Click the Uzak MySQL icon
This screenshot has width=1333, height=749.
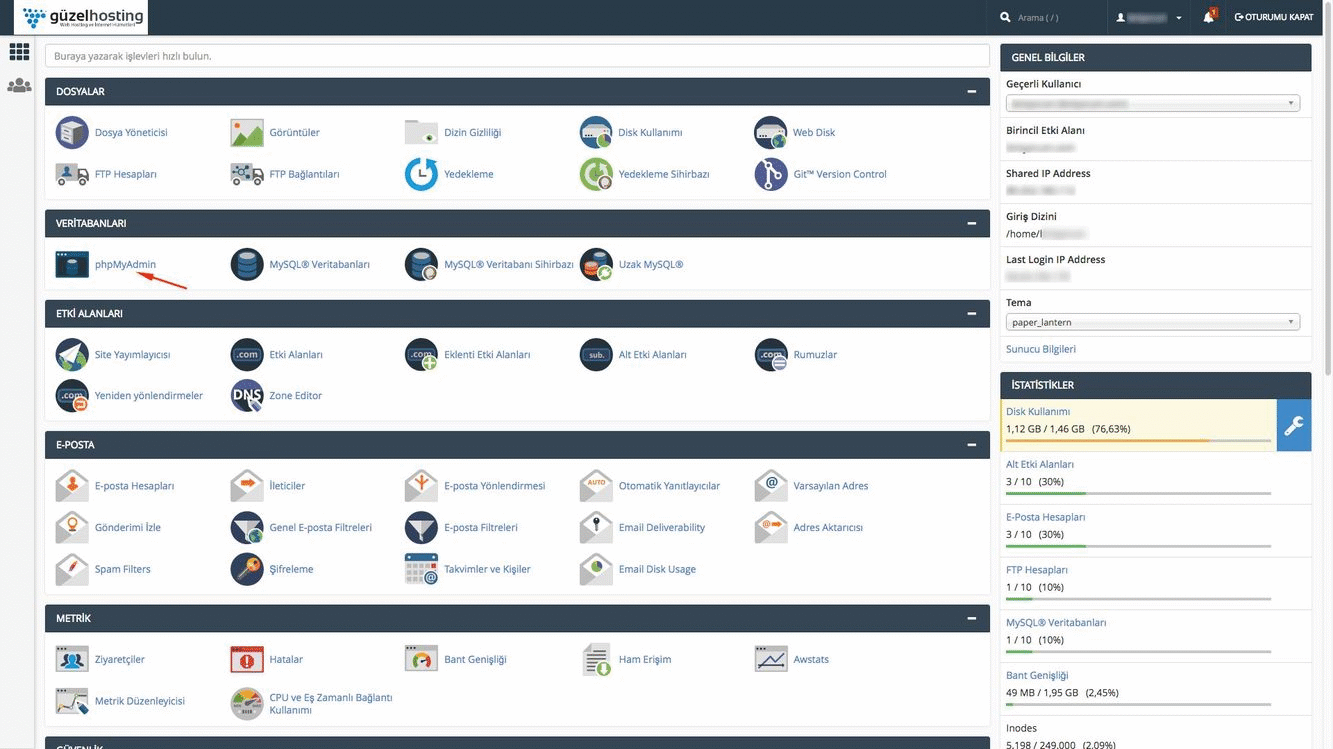point(596,264)
